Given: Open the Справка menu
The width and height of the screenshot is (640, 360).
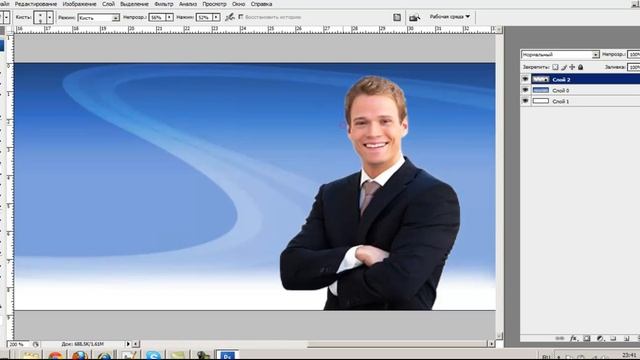Looking at the screenshot, I should [x=261, y=4].
